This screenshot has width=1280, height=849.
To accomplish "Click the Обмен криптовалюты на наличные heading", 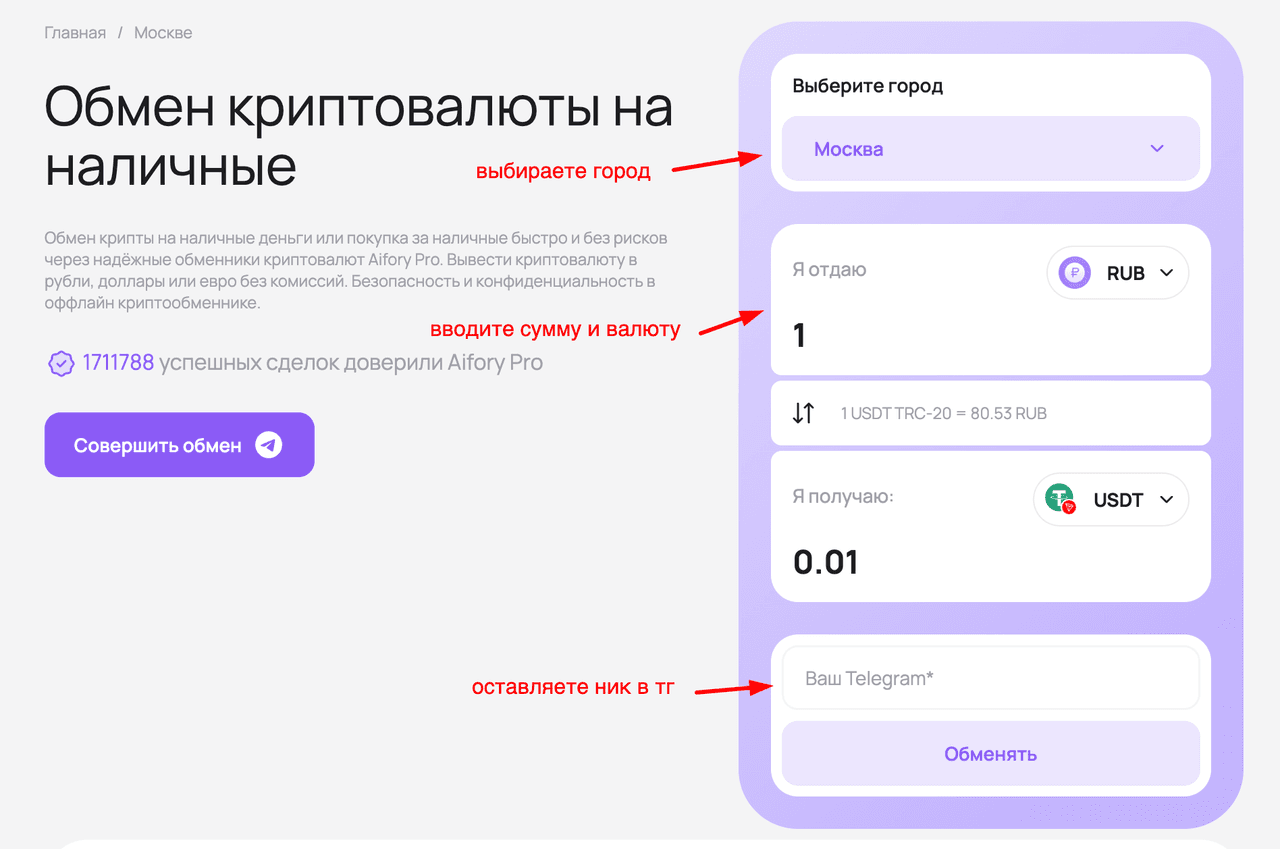I will [358, 137].
